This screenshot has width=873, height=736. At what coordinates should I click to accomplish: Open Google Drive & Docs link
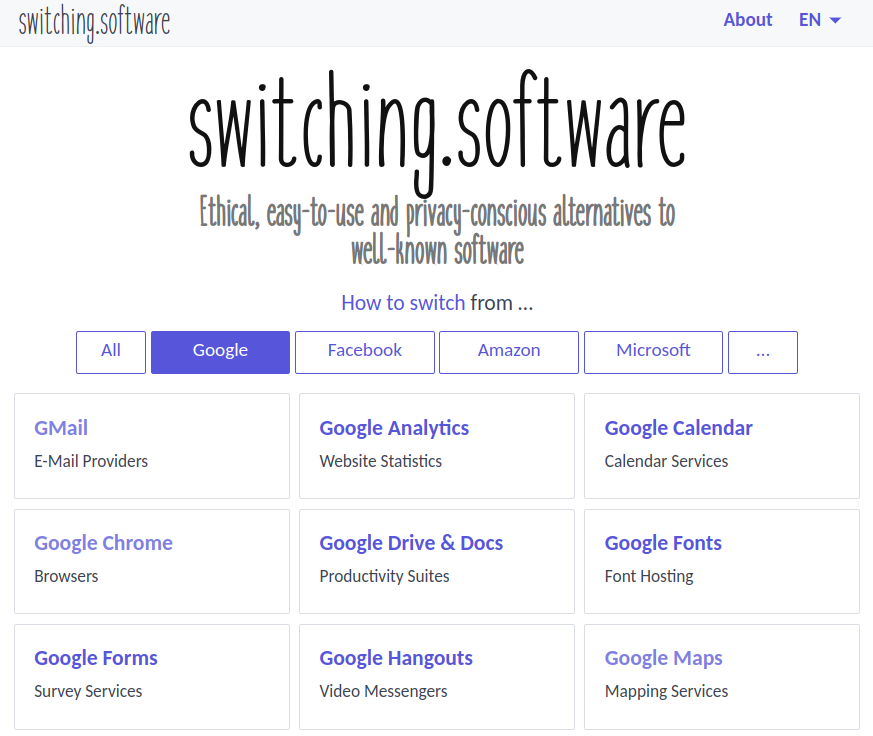[411, 543]
